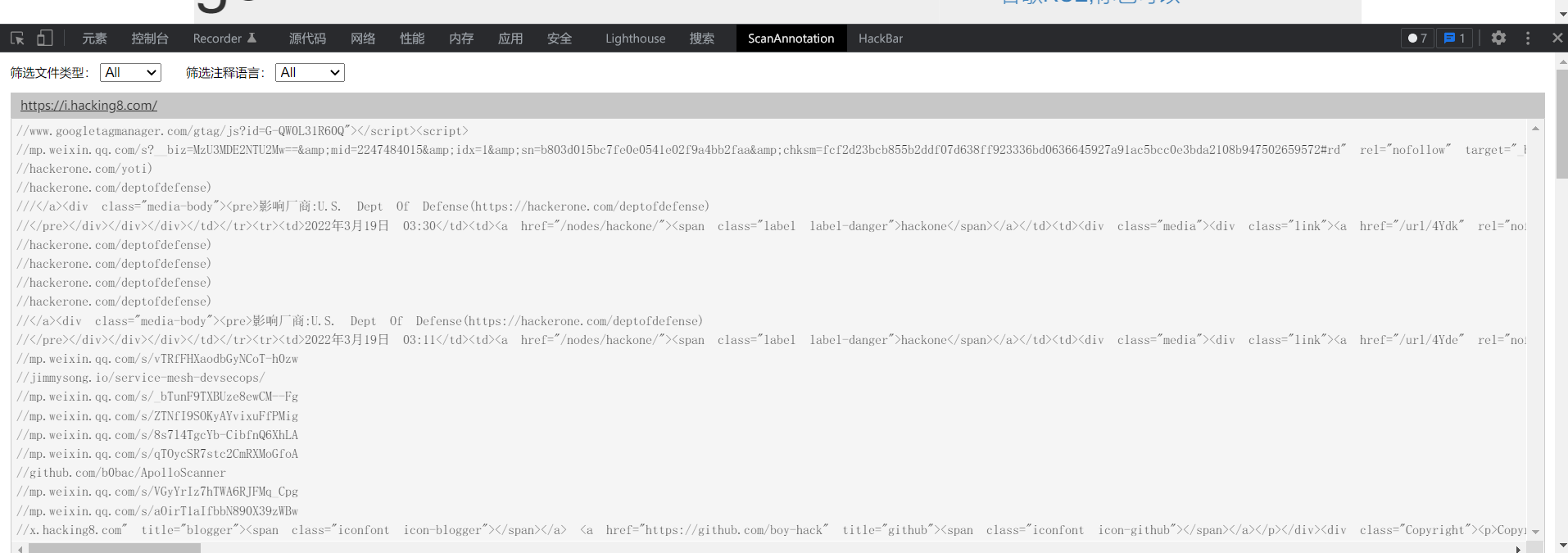Click the mp.weixin.qq.com/s?__biz line
This screenshot has width=1568, height=553.
770,150
